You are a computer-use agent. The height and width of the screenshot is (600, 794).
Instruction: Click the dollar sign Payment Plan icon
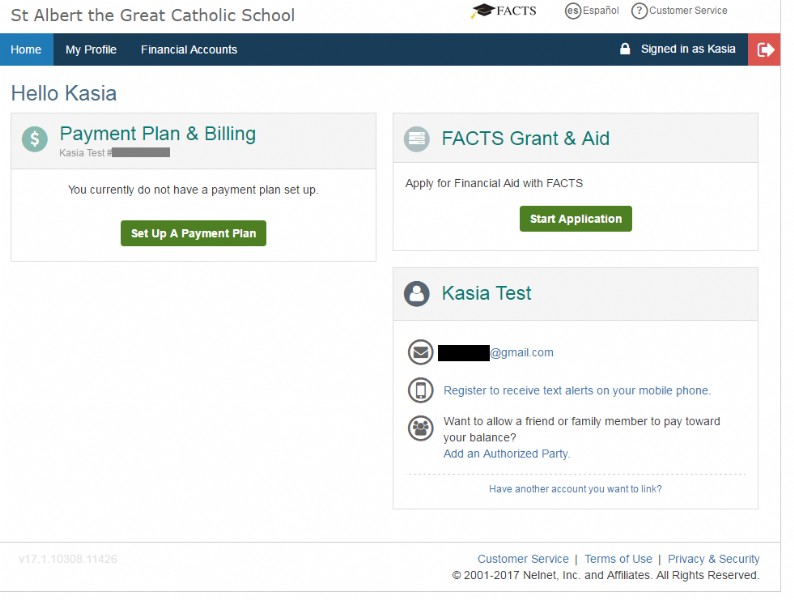point(34,139)
